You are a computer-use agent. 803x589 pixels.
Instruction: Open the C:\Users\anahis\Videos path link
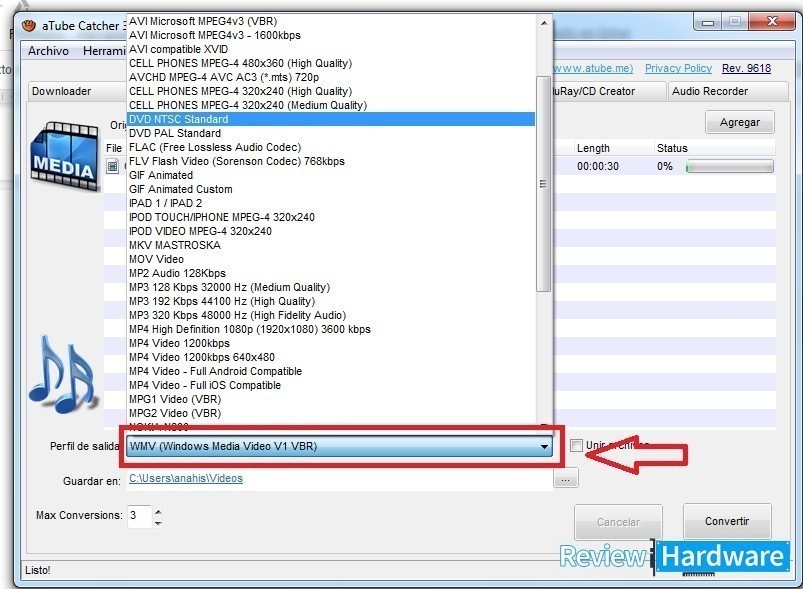pyautogui.click(x=186, y=478)
